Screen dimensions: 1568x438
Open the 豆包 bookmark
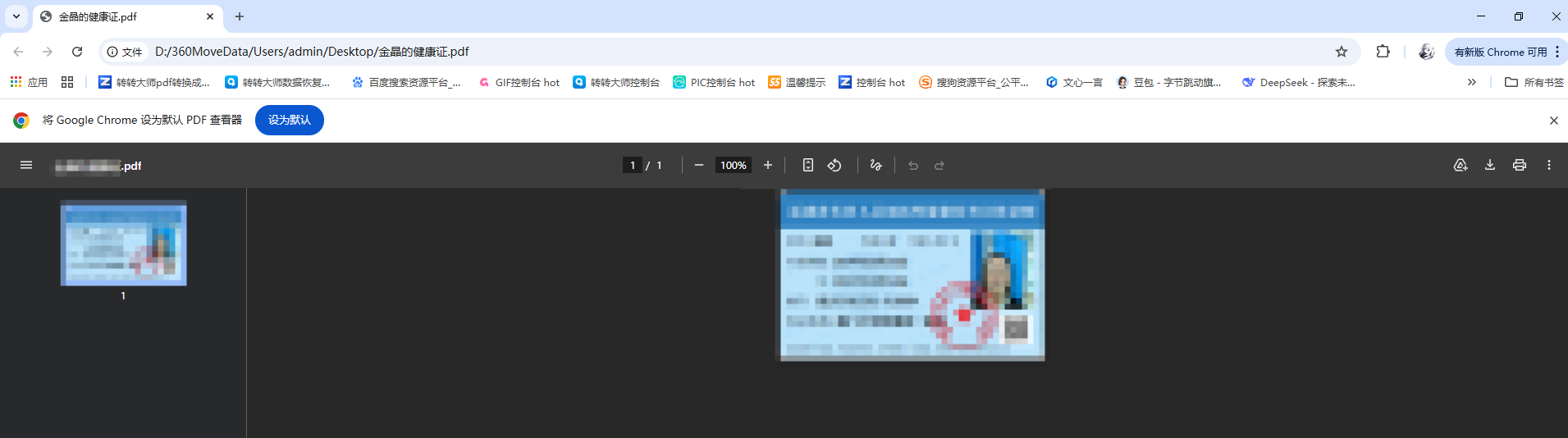(1169, 82)
